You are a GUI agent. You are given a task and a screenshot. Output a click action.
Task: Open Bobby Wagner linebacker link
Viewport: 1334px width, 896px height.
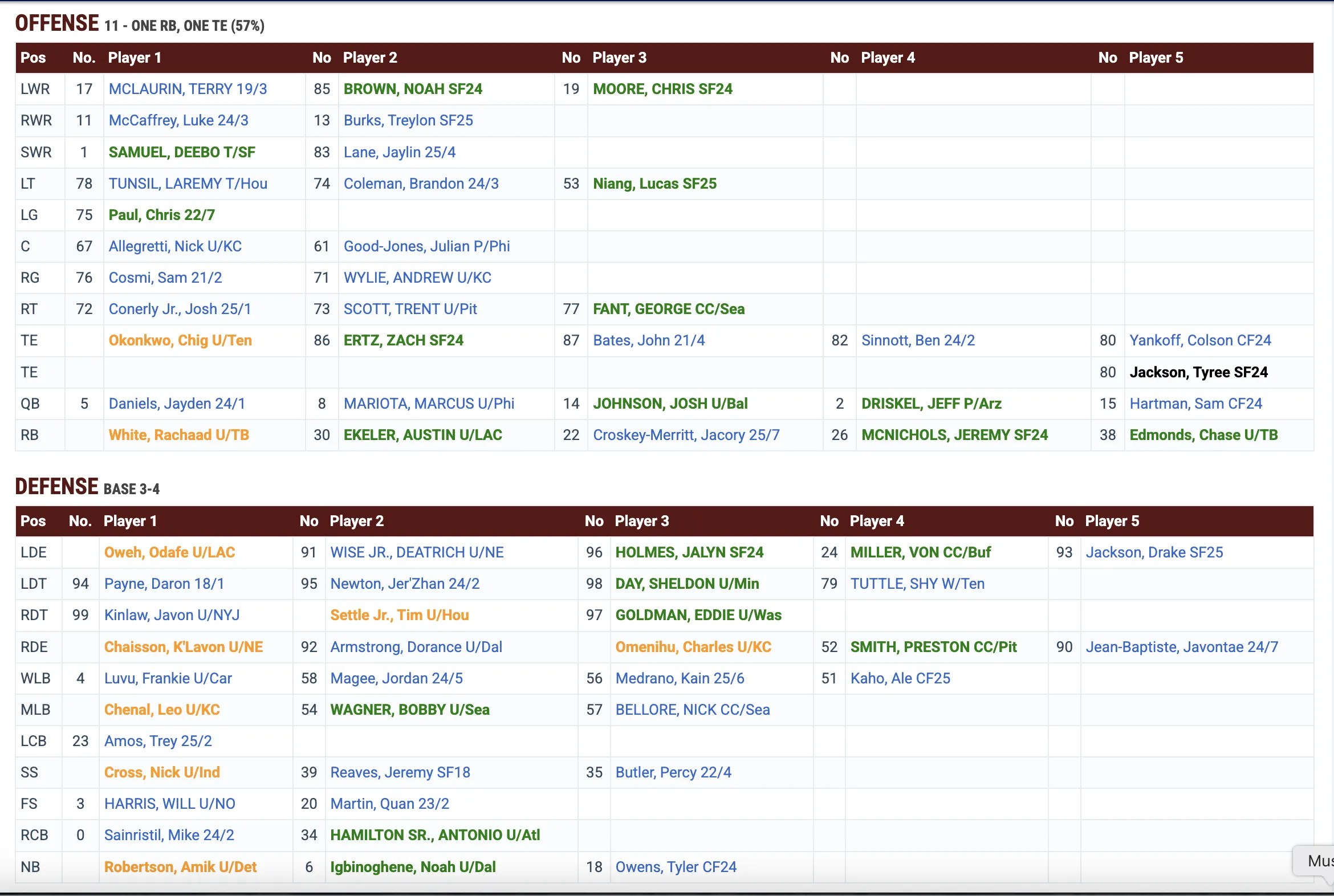(x=409, y=709)
